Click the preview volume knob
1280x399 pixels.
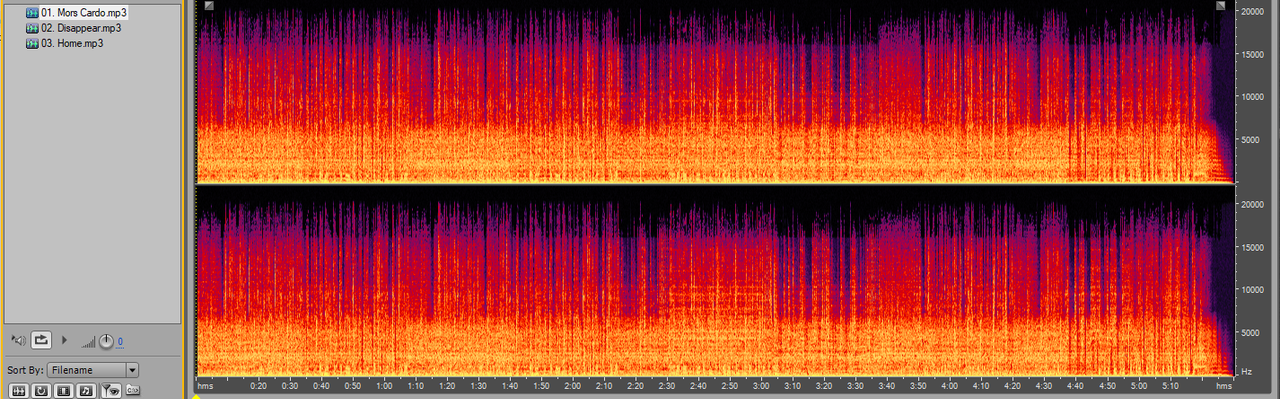[106, 341]
